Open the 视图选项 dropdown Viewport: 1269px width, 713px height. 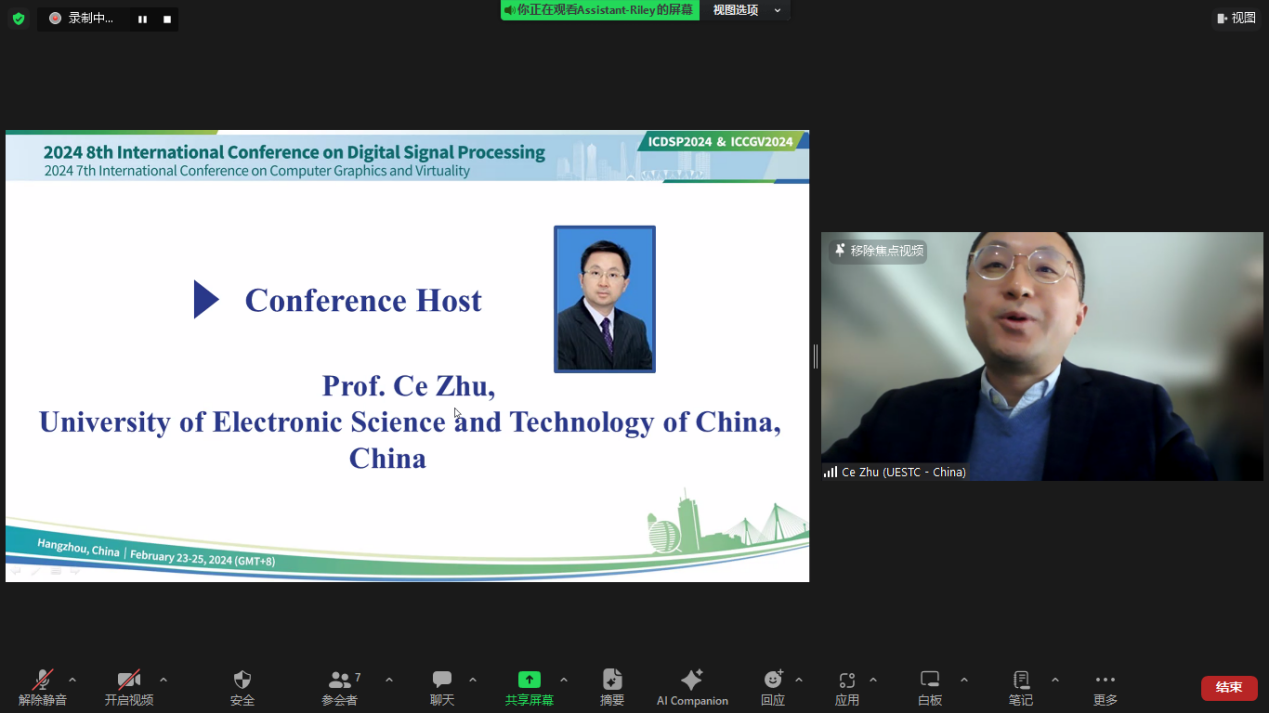pos(746,10)
